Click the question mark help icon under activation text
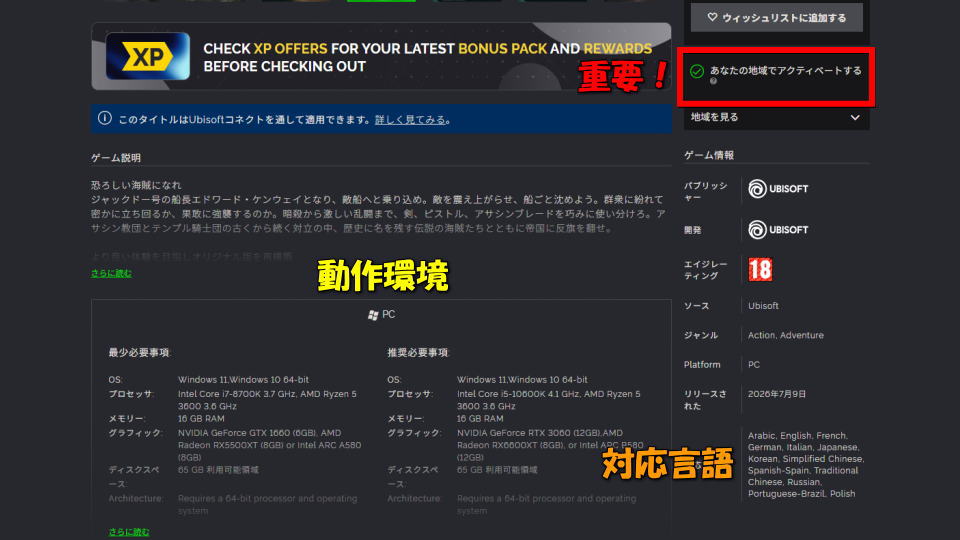This screenshot has width=960, height=540. [x=713, y=81]
